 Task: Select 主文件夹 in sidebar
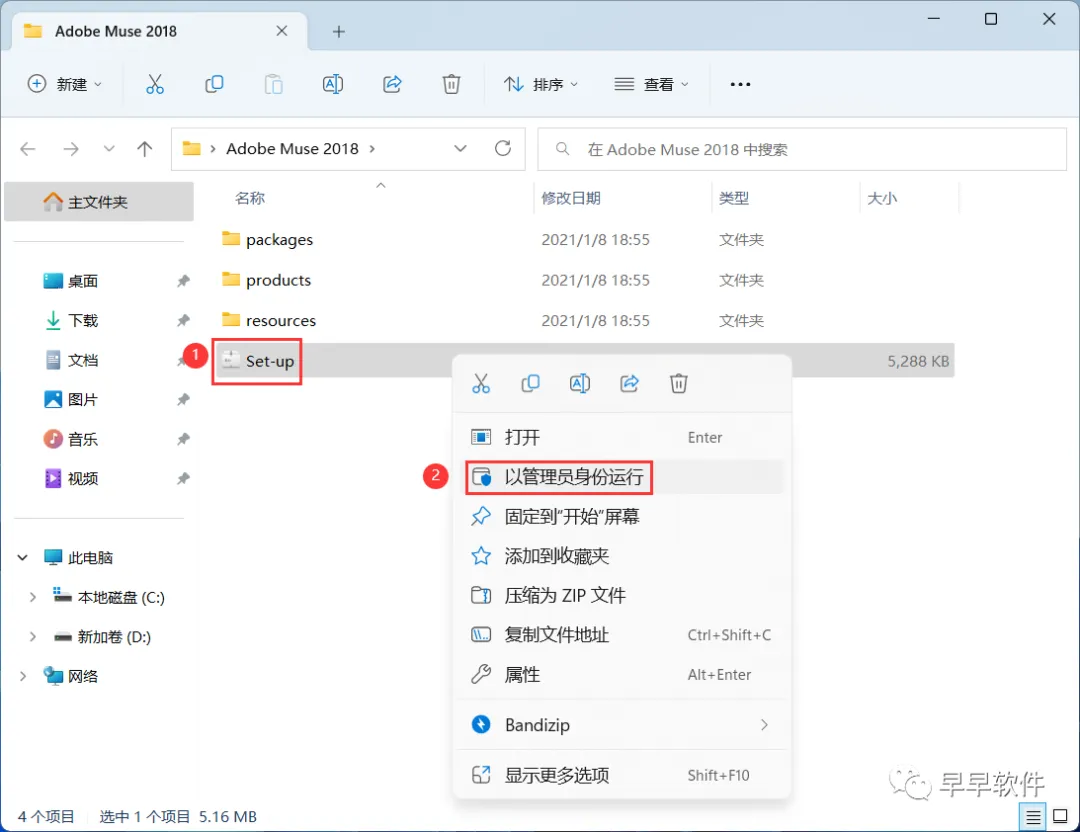click(x=98, y=202)
